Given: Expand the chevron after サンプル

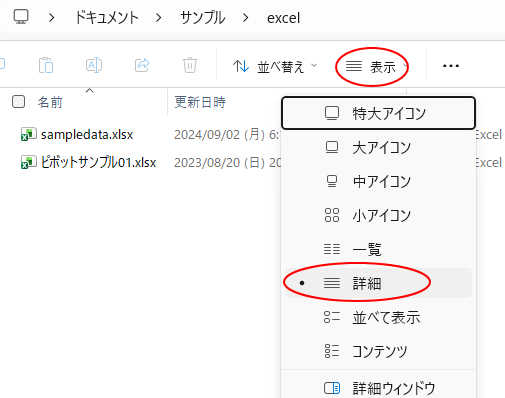Looking at the screenshot, I should (x=246, y=18).
